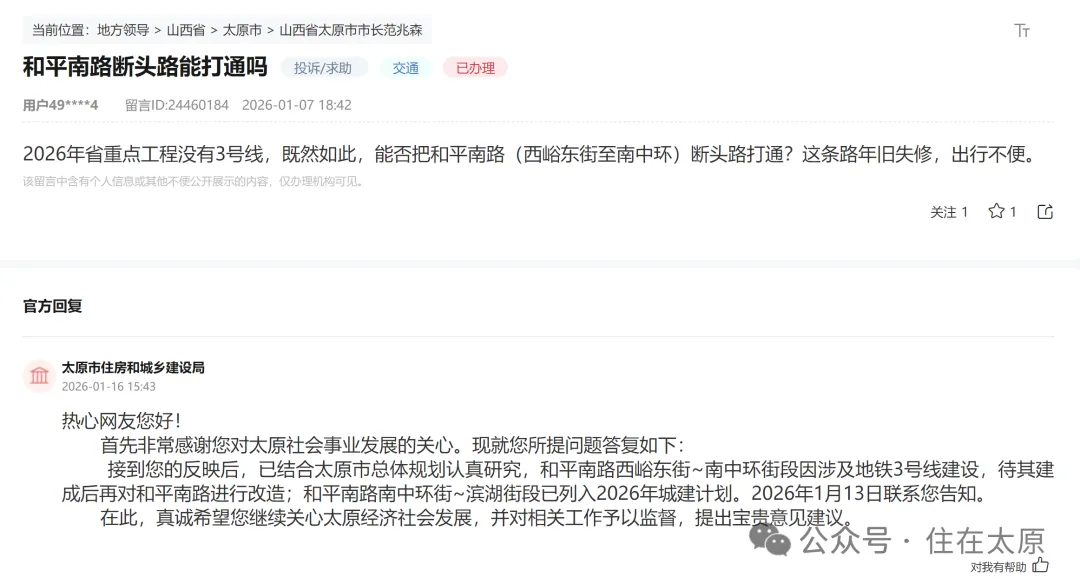Click the star favorite icon
The width and height of the screenshot is (1080, 584).
pos(996,211)
